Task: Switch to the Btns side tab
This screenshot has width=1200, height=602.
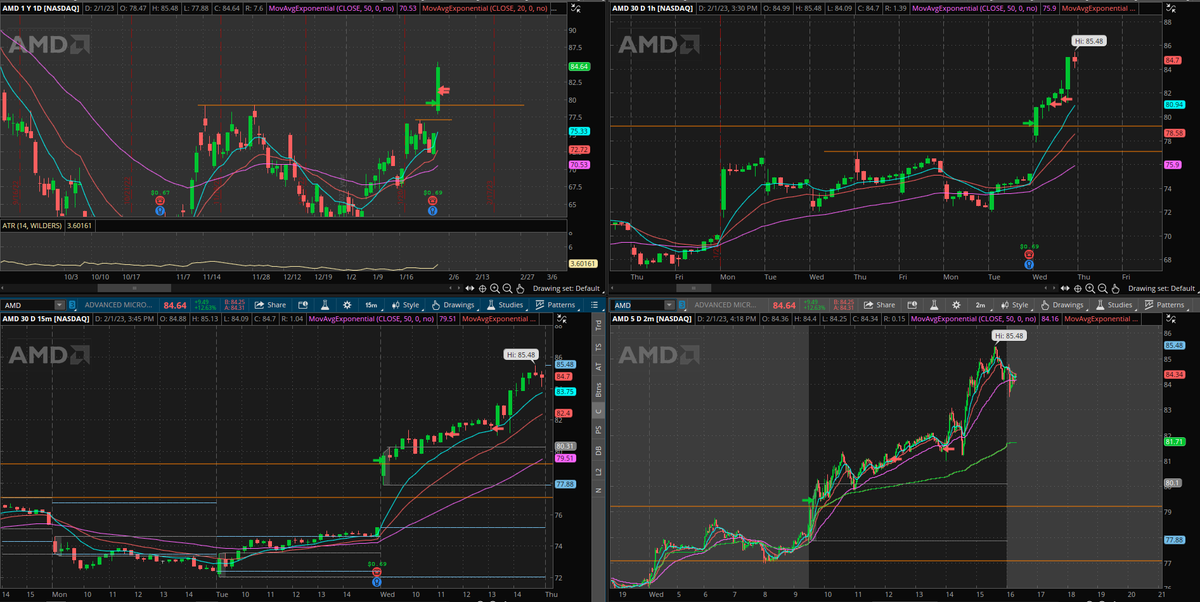Action: pyautogui.click(x=599, y=389)
